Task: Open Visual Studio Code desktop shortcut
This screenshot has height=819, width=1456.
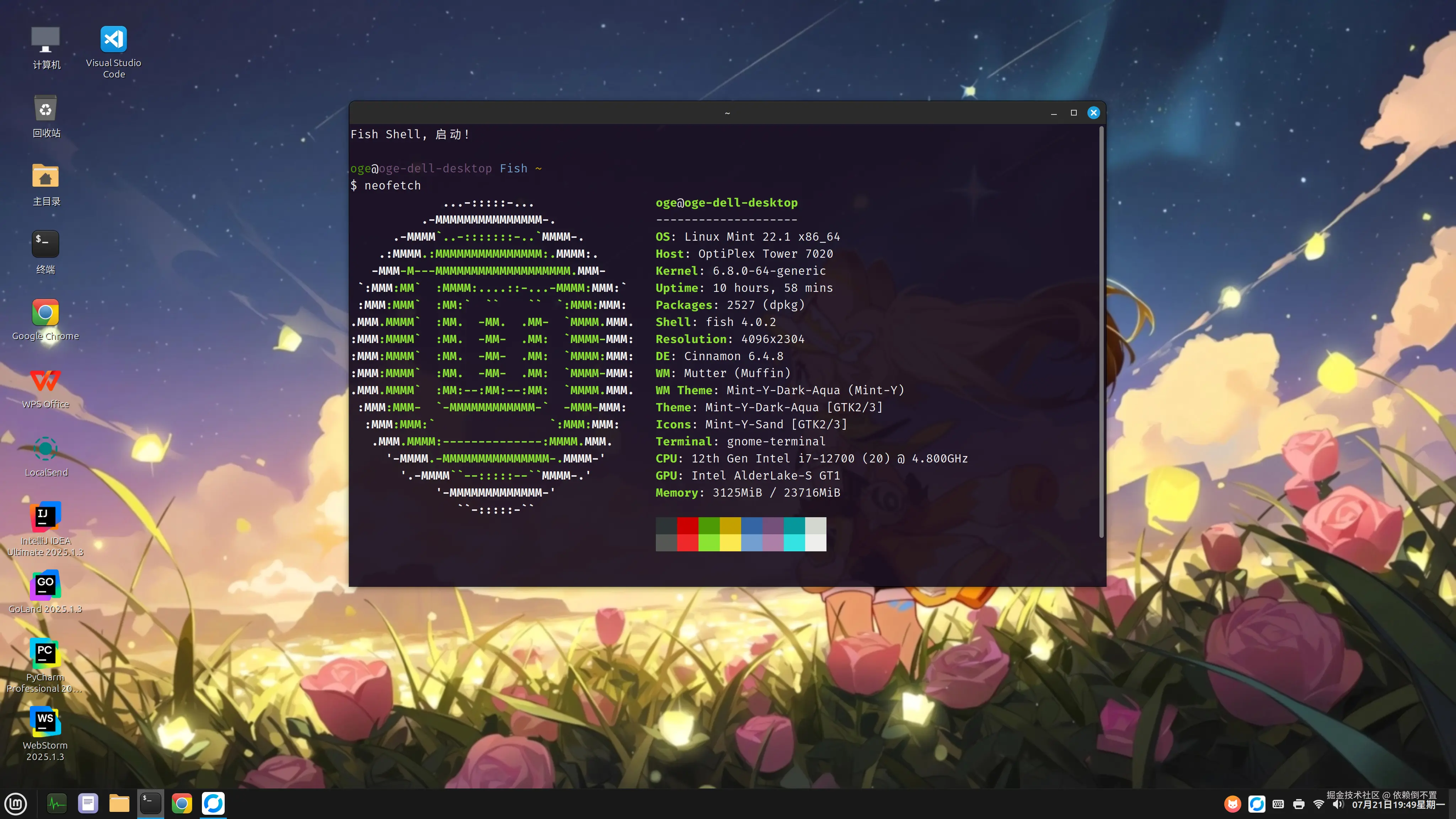Action: (114, 39)
